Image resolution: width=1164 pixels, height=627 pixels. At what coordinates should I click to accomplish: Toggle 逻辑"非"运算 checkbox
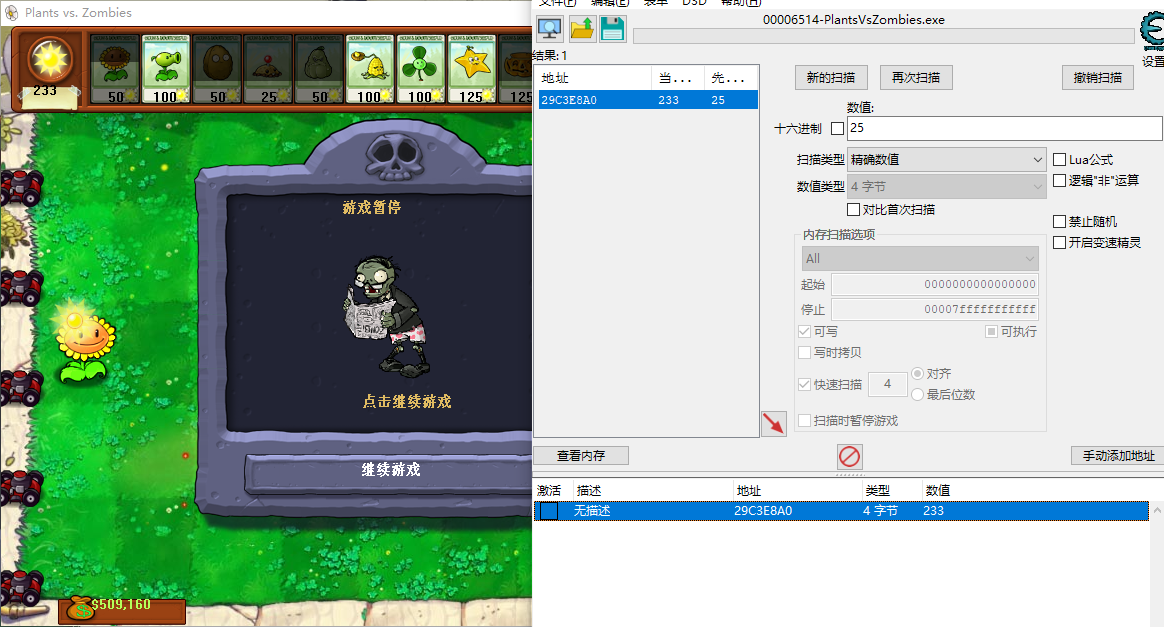pos(1059,180)
